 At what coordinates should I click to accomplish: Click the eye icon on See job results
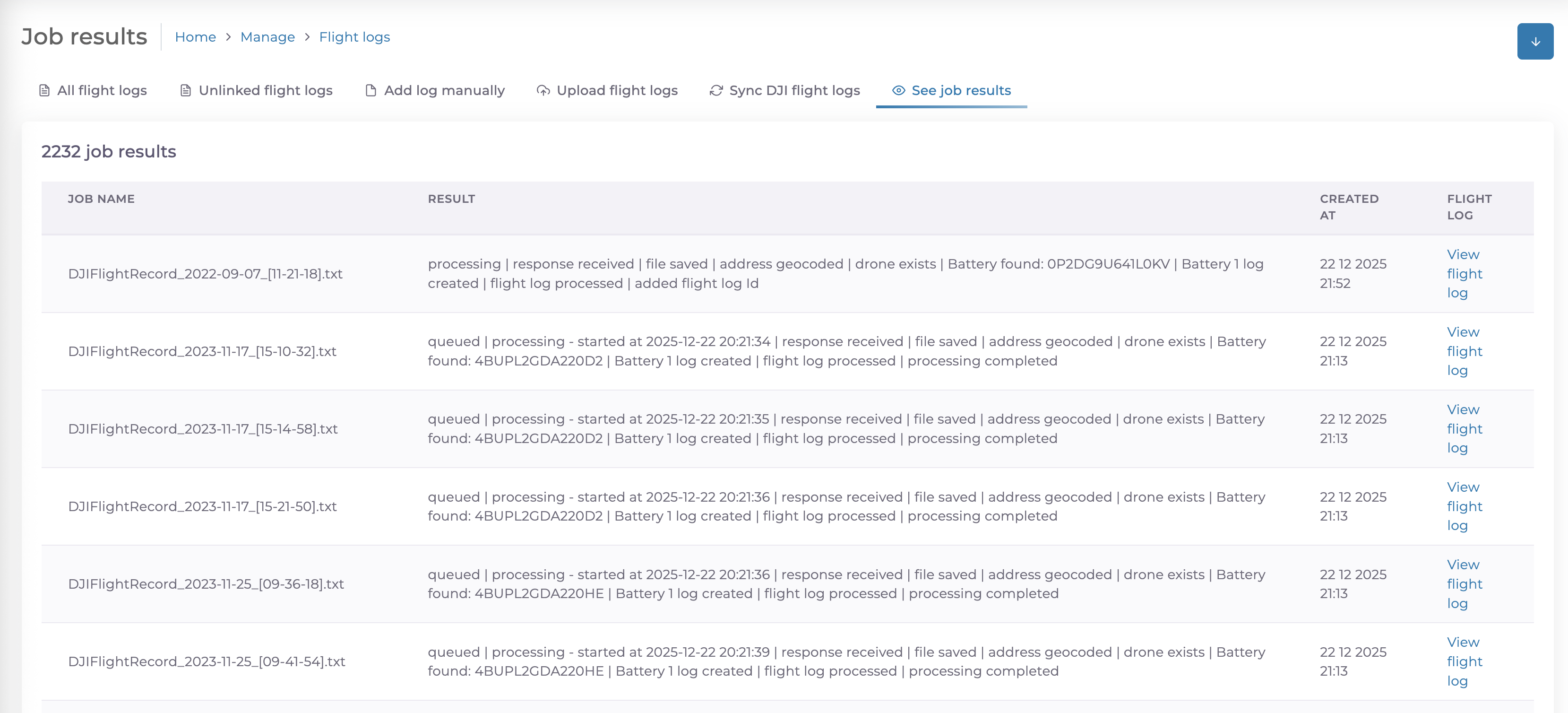(x=898, y=91)
